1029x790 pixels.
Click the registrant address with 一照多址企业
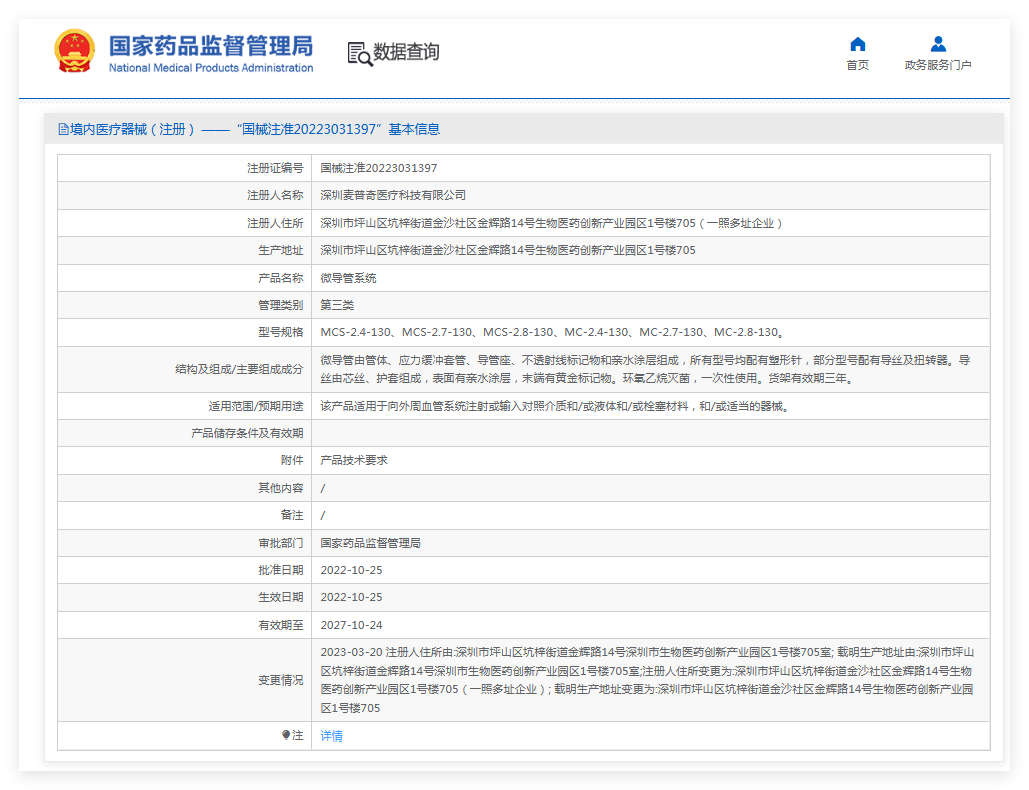point(552,223)
